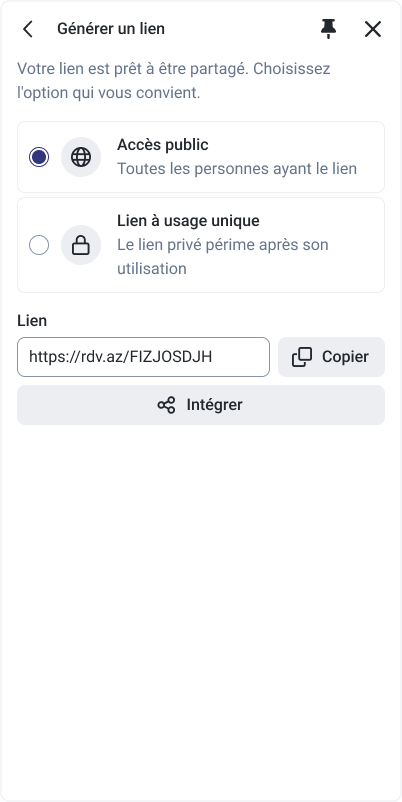
Task: Pin the Générer un lien panel
Action: pos(328,29)
